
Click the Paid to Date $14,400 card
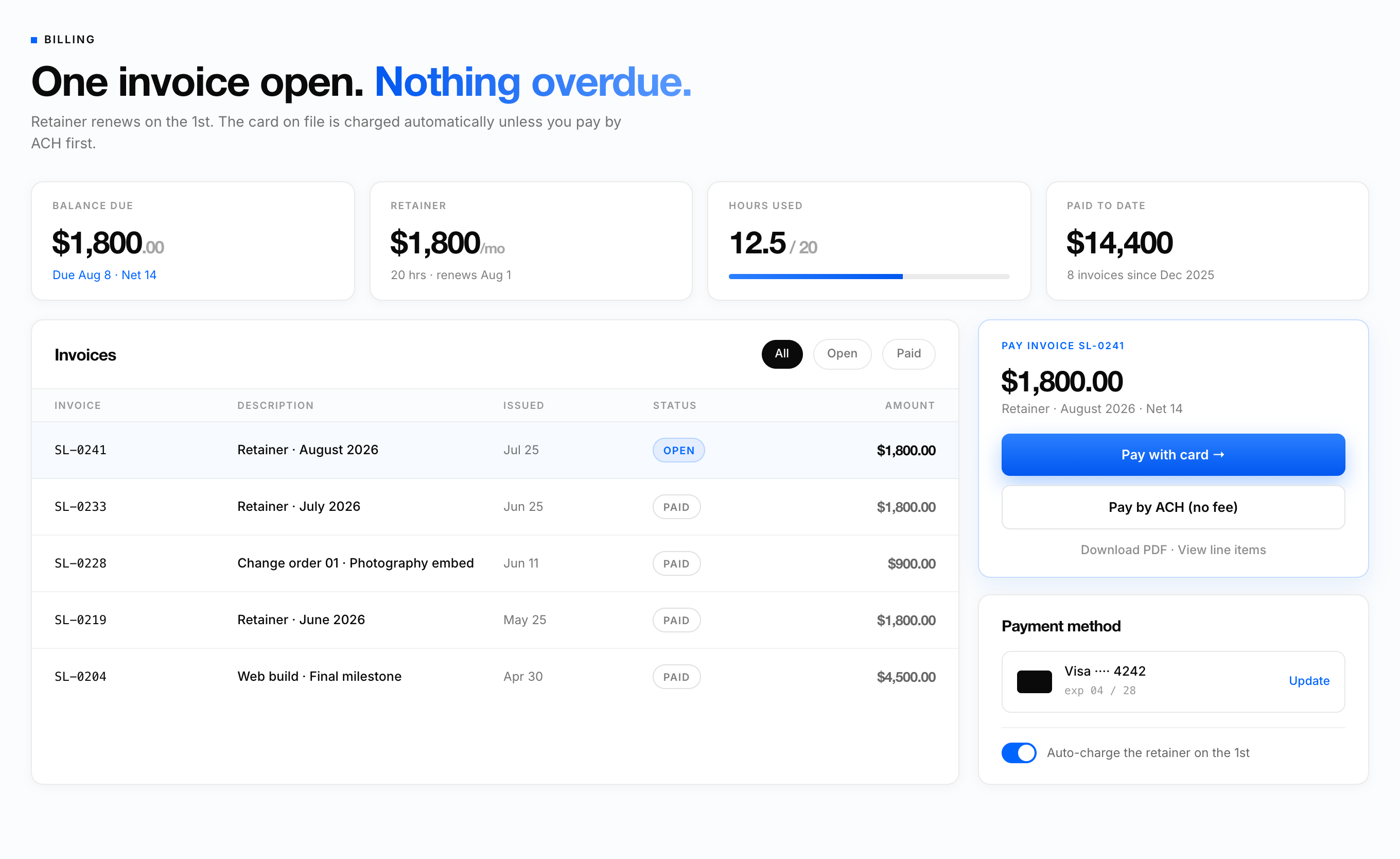coord(1207,241)
